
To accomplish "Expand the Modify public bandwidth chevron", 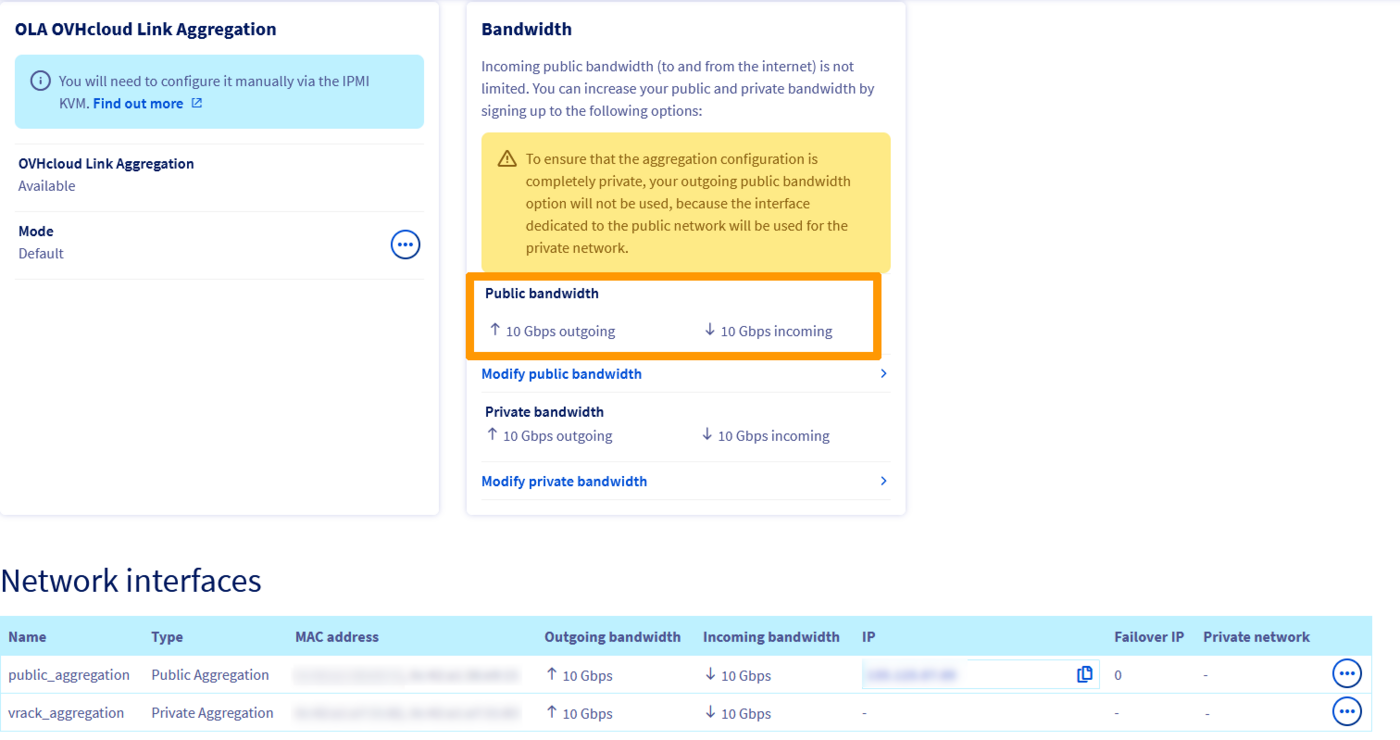I will click(883, 373).
